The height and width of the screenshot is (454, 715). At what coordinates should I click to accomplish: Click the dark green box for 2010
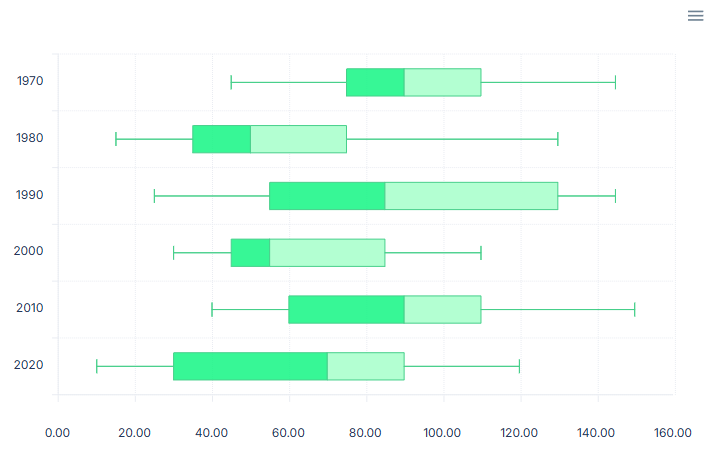tap(346, 310)
